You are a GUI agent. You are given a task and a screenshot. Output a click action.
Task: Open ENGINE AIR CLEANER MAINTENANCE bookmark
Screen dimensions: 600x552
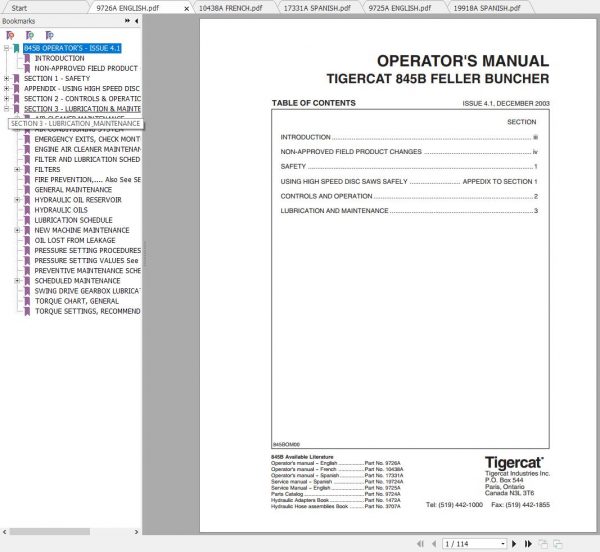click(88, 149)
